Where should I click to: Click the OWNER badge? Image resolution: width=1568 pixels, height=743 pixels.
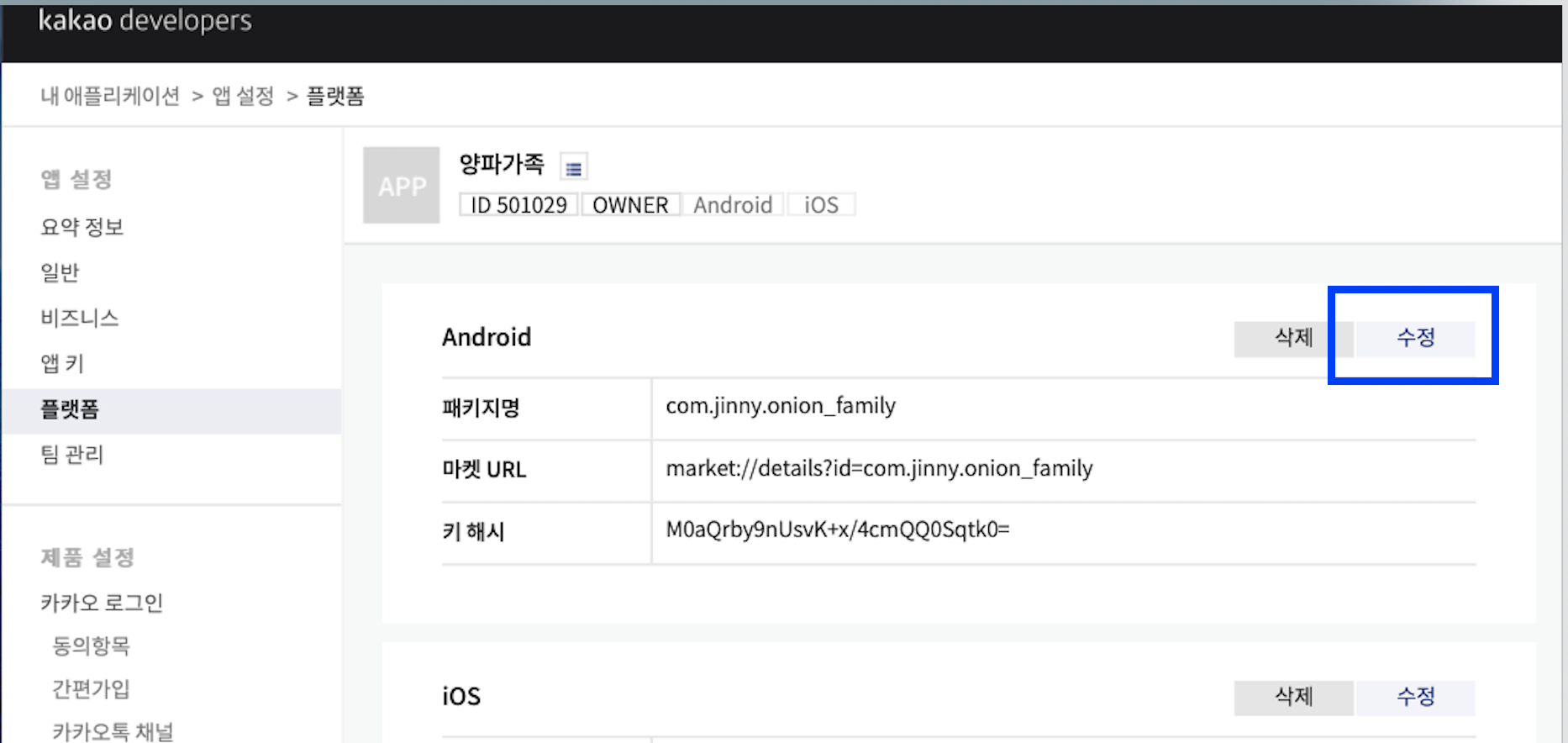click(630, 205)
